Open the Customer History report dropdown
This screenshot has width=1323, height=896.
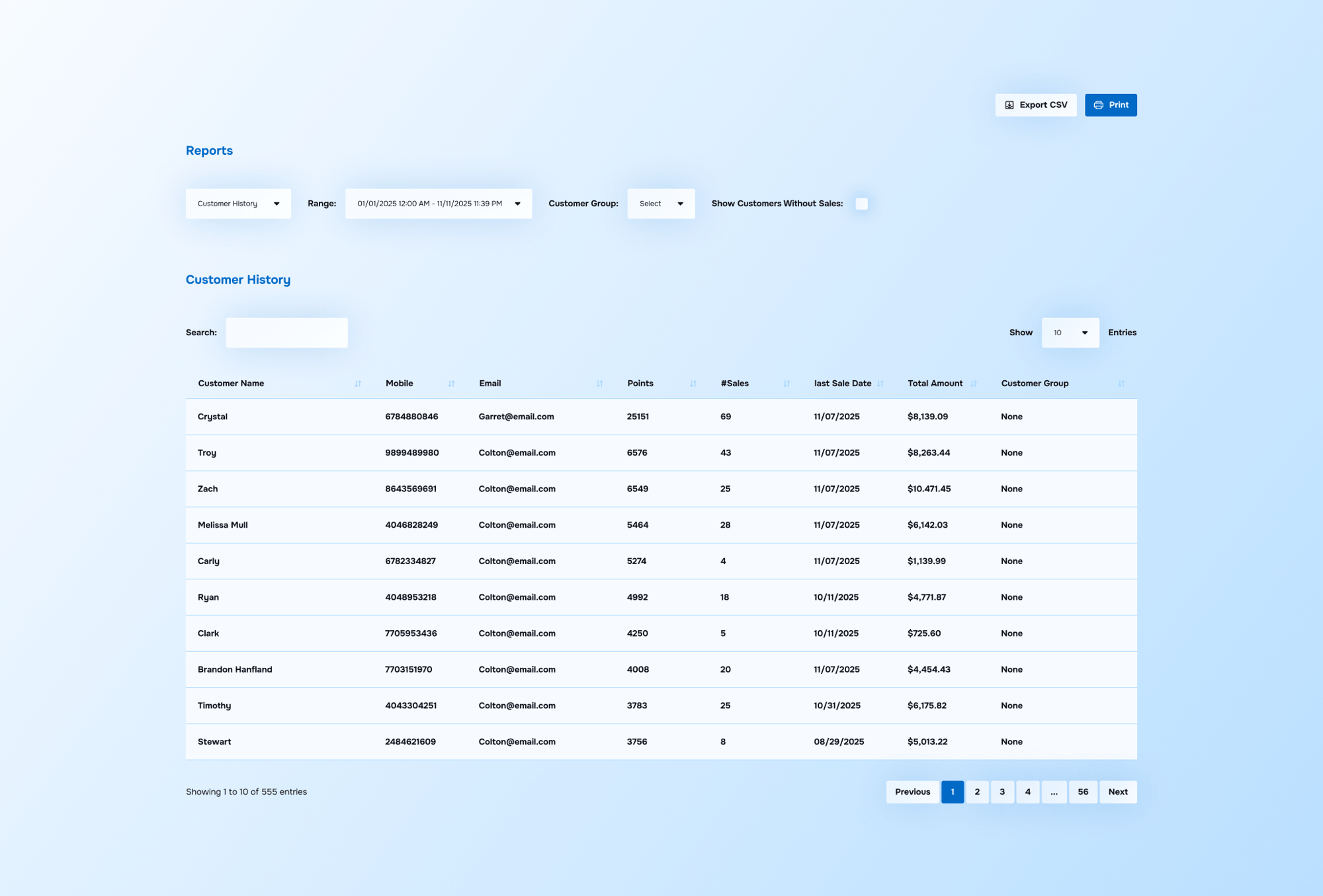tap(238, 204)
